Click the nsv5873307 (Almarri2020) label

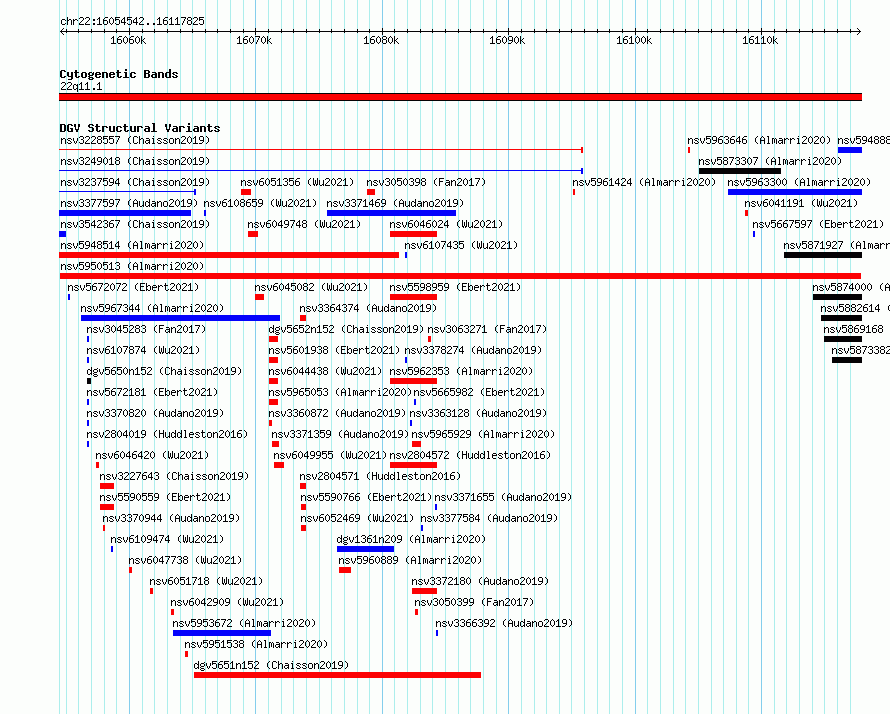coord(770,161)
